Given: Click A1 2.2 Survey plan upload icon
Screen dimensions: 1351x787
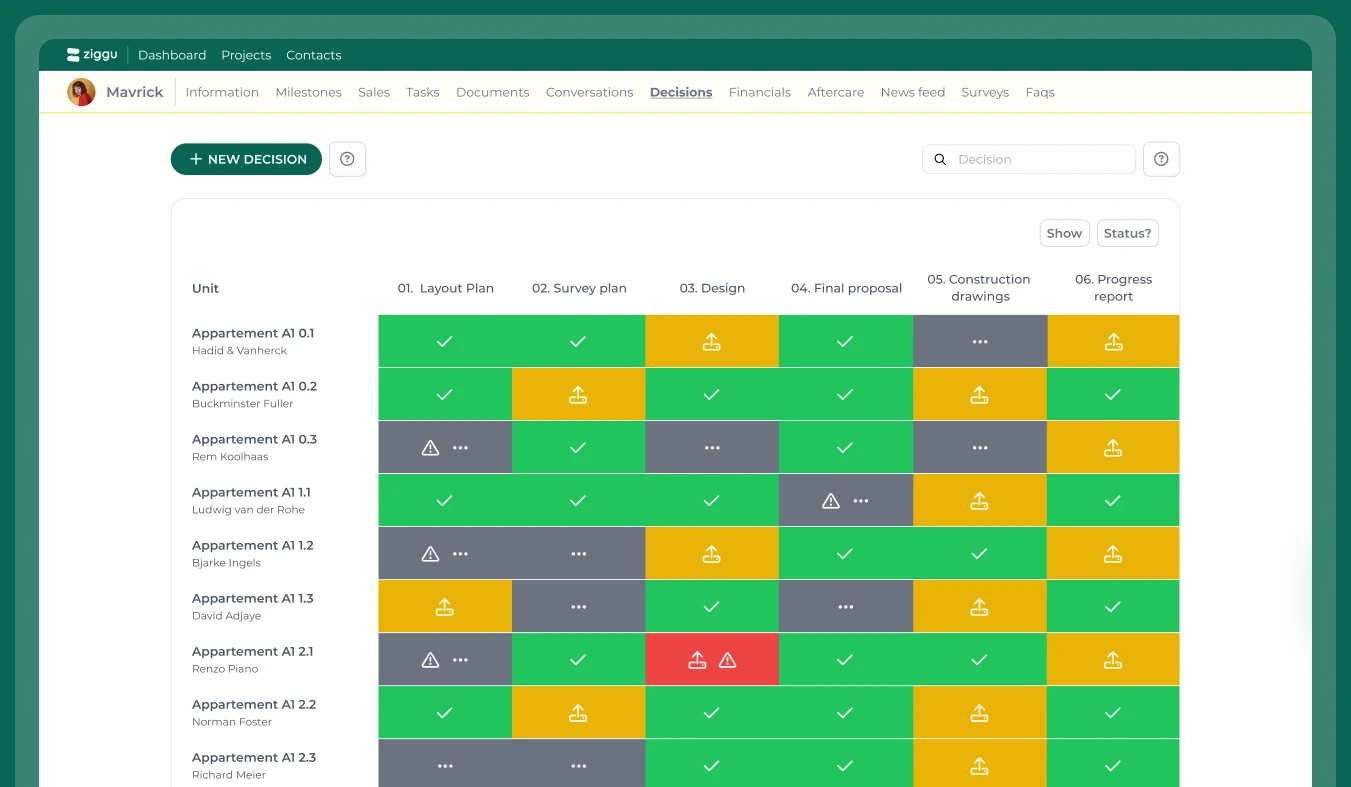Looking at the screenshot, I should [x=578, y=713].
